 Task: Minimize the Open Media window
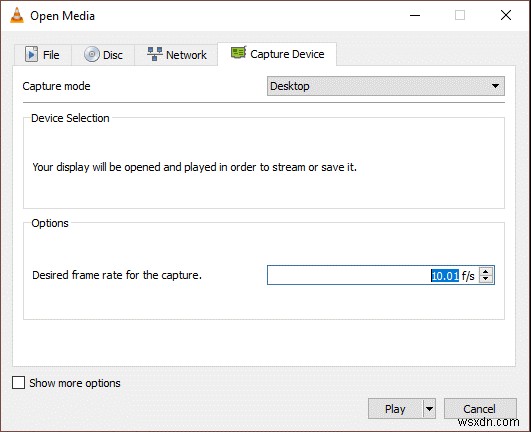[415, 15]
